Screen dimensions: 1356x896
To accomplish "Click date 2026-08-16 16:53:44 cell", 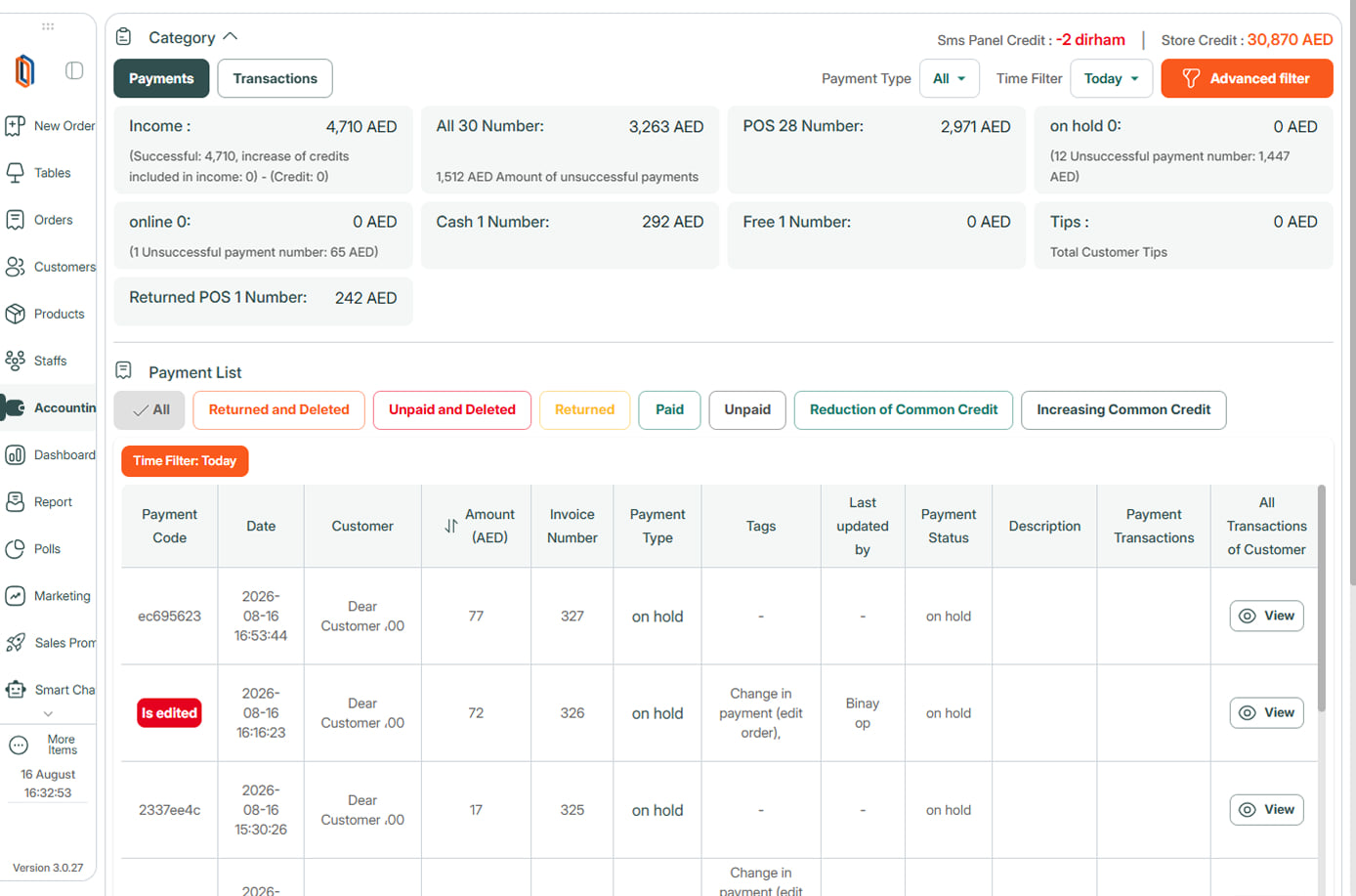I will (x=261, y=616).
